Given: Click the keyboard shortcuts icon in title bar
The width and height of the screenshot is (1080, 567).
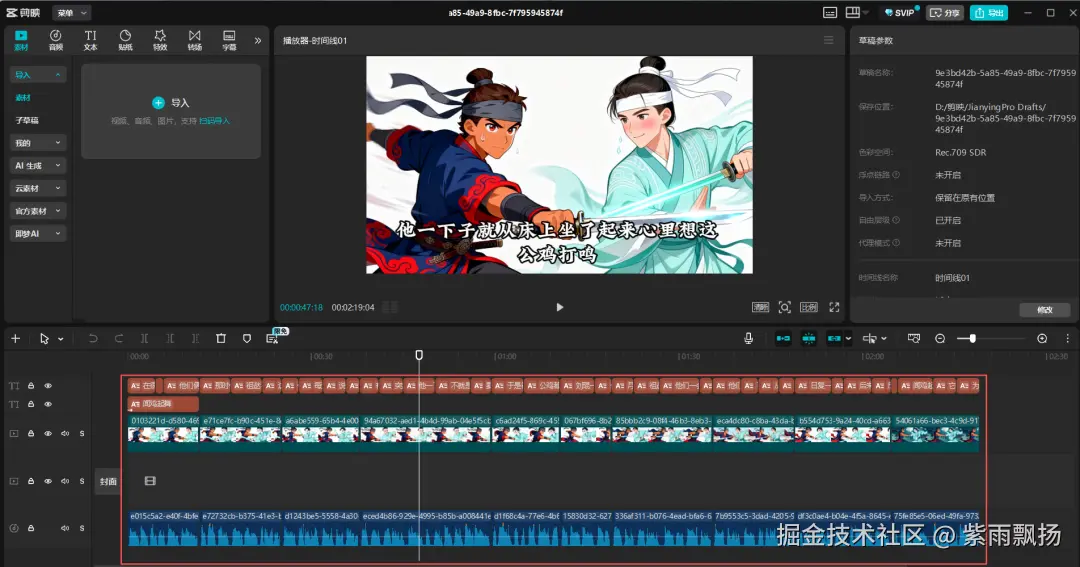Looking at the screenshot, I should [x=830, y=12].
